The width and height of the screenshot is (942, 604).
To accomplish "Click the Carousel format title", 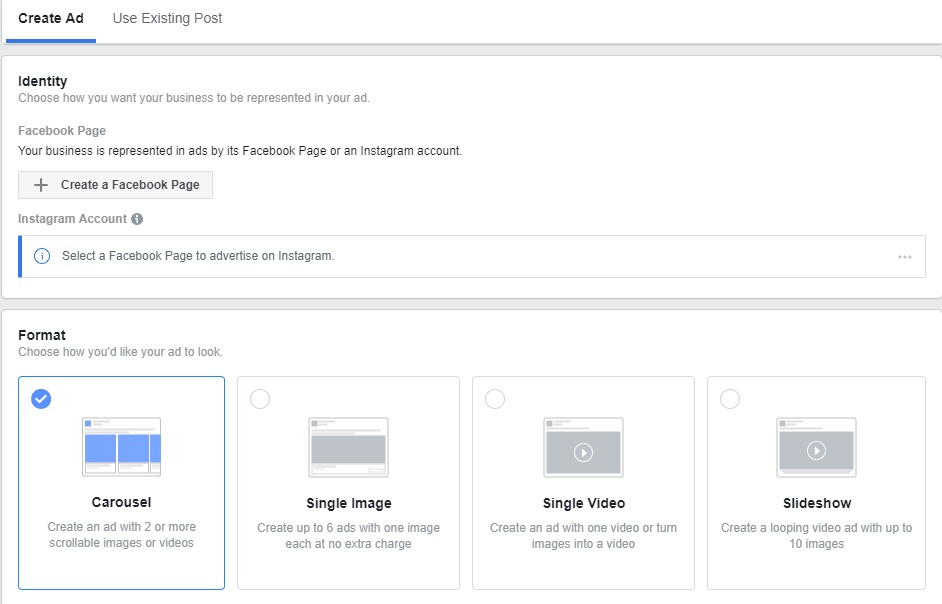I will coord(121,502).
